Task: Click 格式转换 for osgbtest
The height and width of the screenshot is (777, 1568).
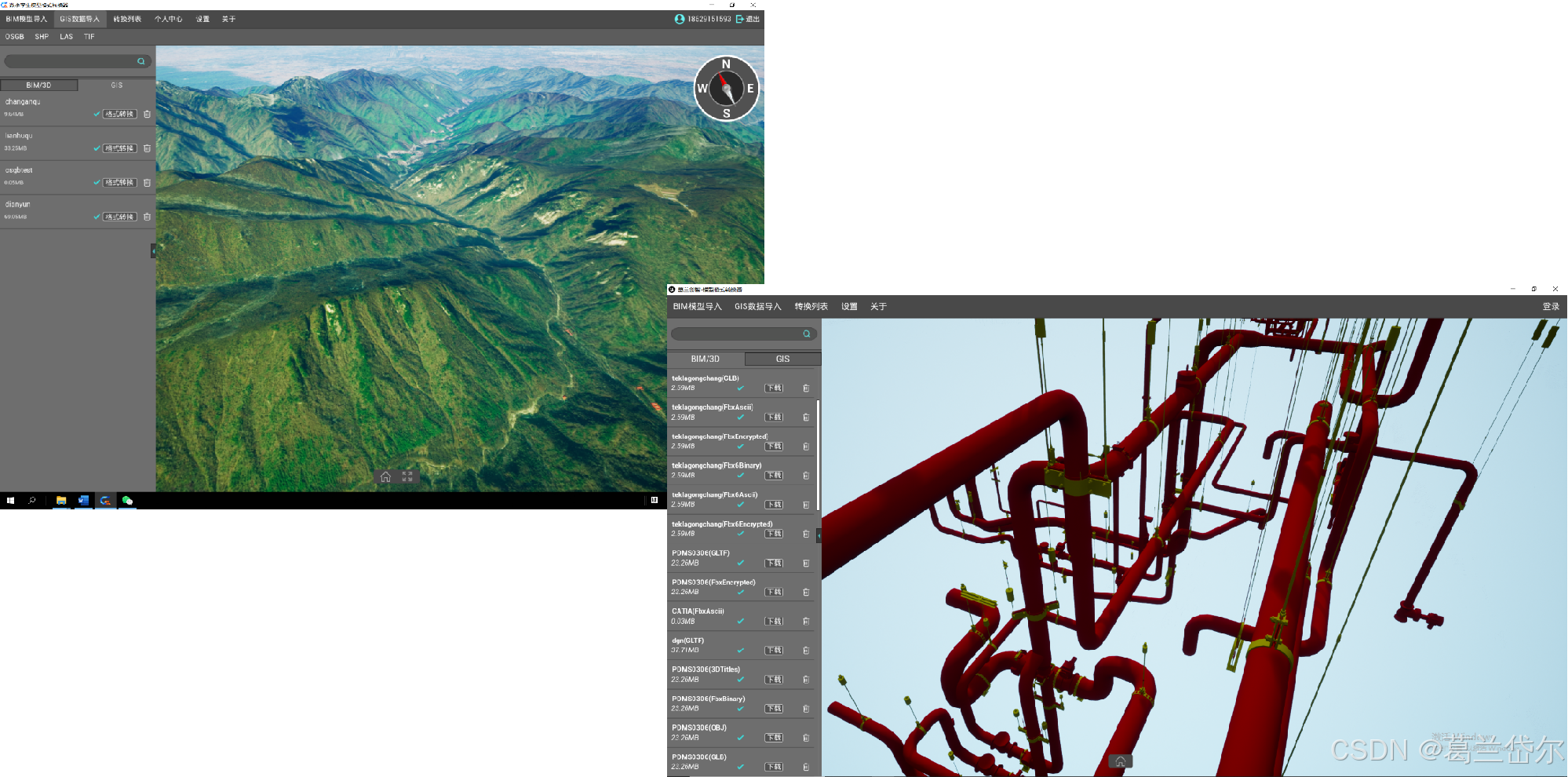Action: pyautogui.click(x=119, y=183)
